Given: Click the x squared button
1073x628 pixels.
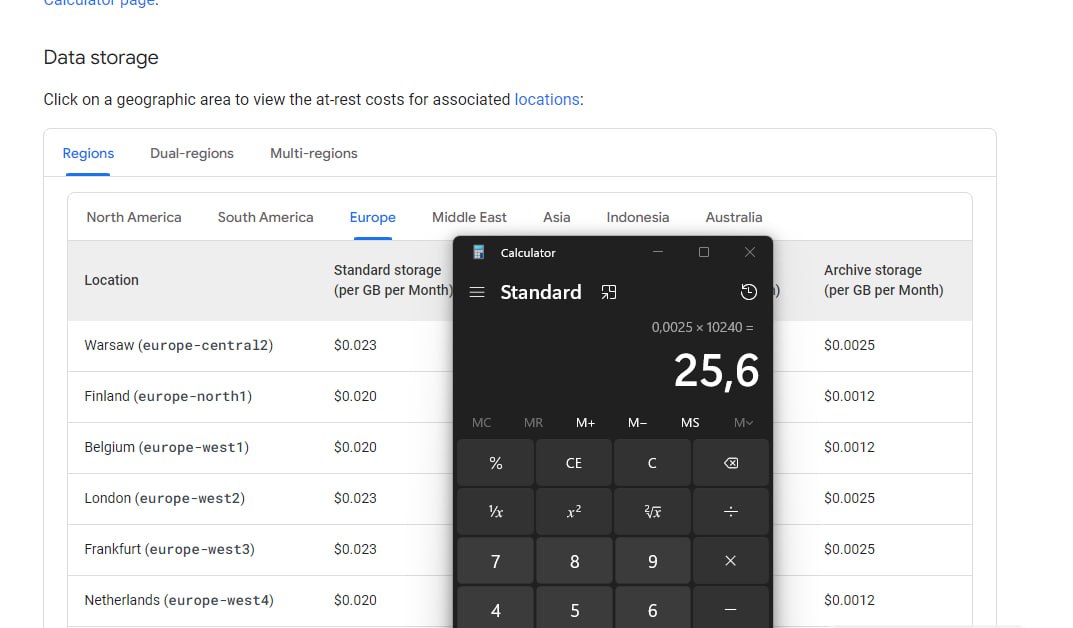Looking at the screenshot, I should coord(573,512).
